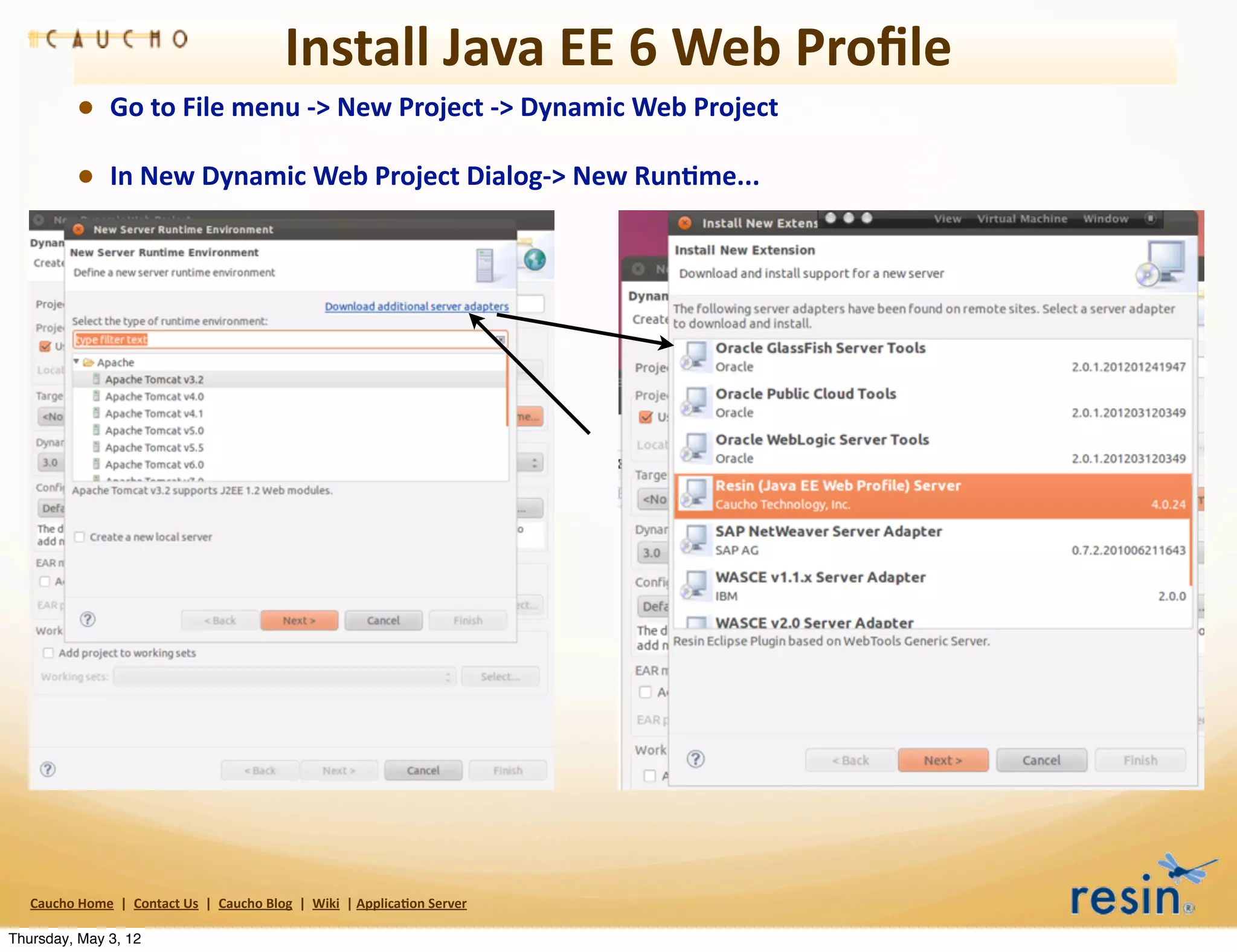Click Download additional server adapters link
Screen dimensions: 1237x952
coord(416,306)
